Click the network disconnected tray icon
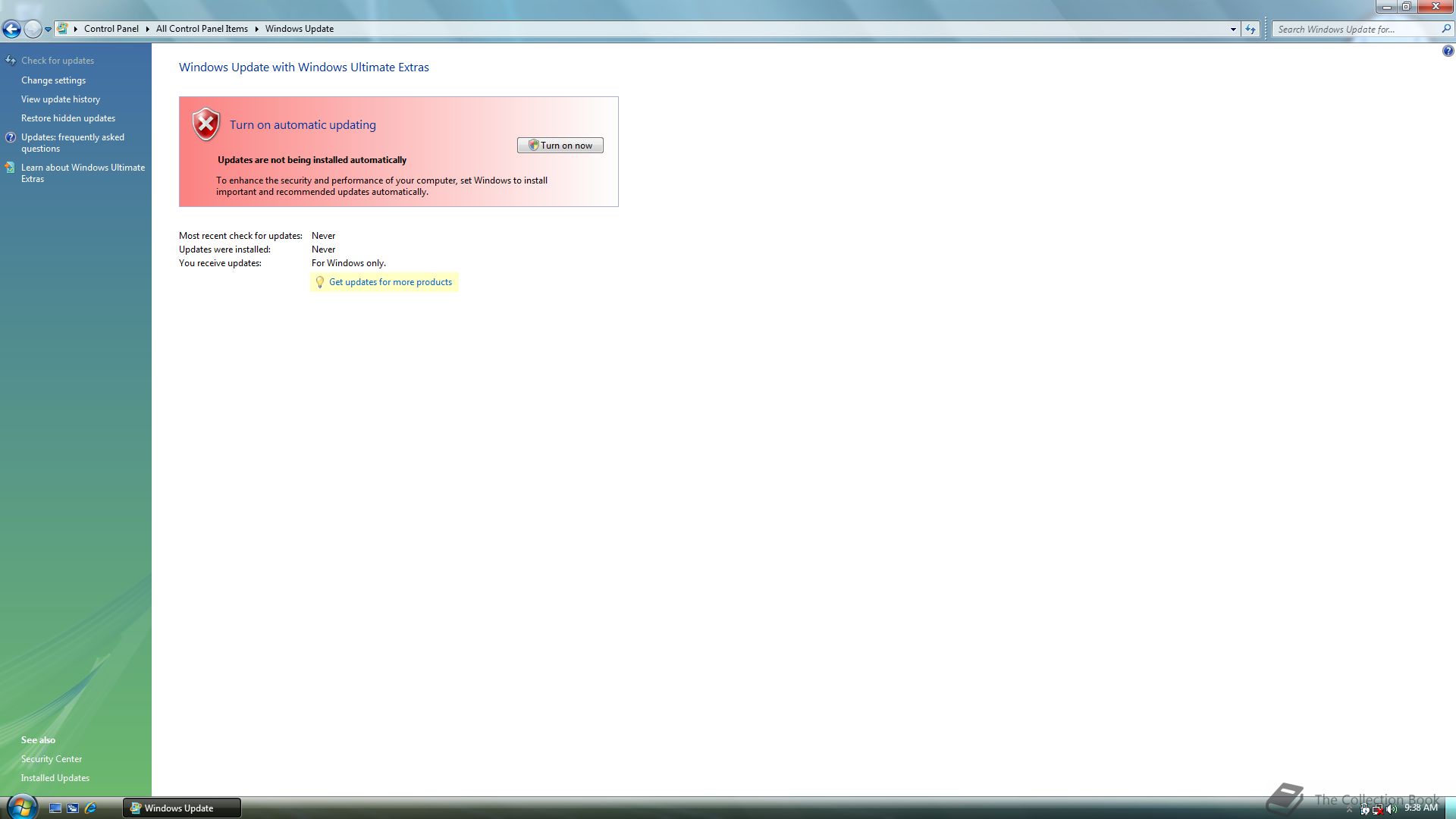 tap(1377, 809)
